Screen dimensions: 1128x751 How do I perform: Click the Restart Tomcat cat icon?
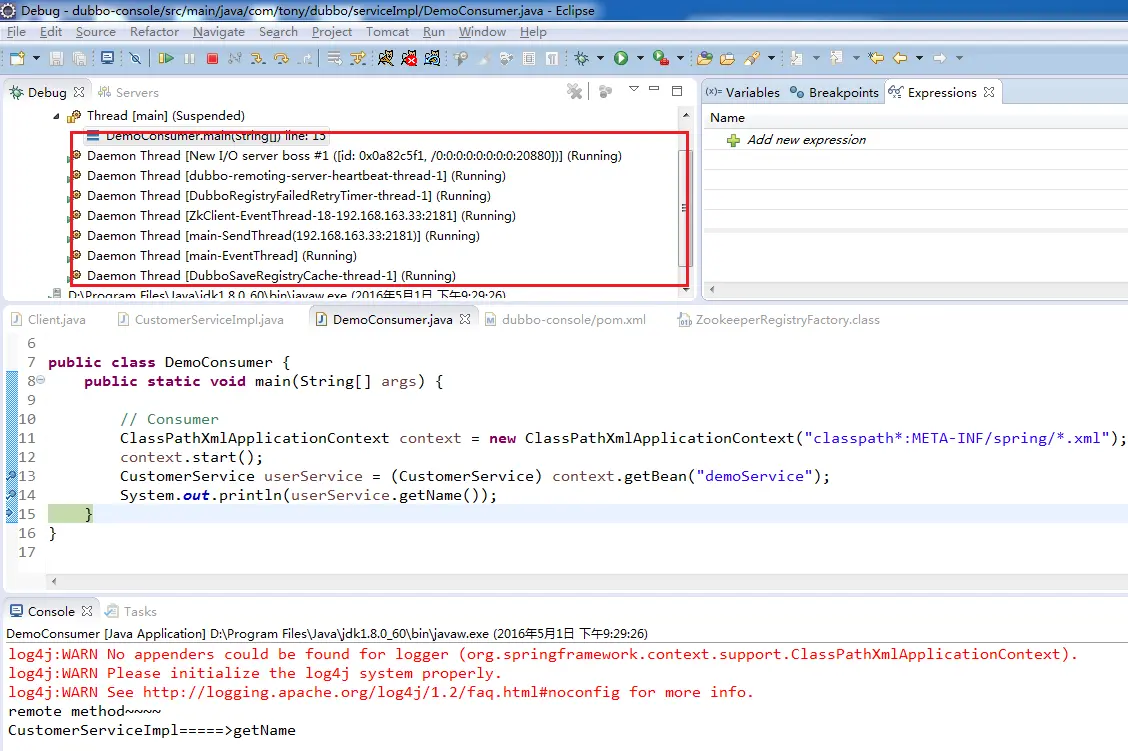(432, 58)
